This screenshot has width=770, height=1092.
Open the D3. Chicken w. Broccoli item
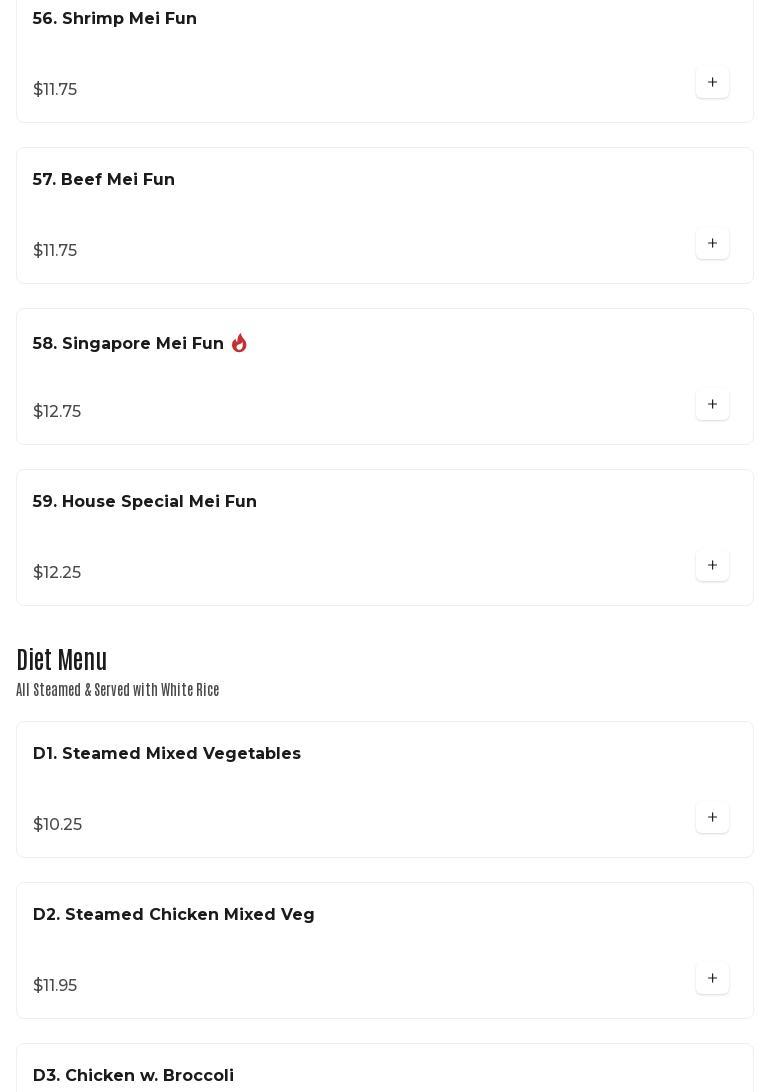coord(134,1076)
